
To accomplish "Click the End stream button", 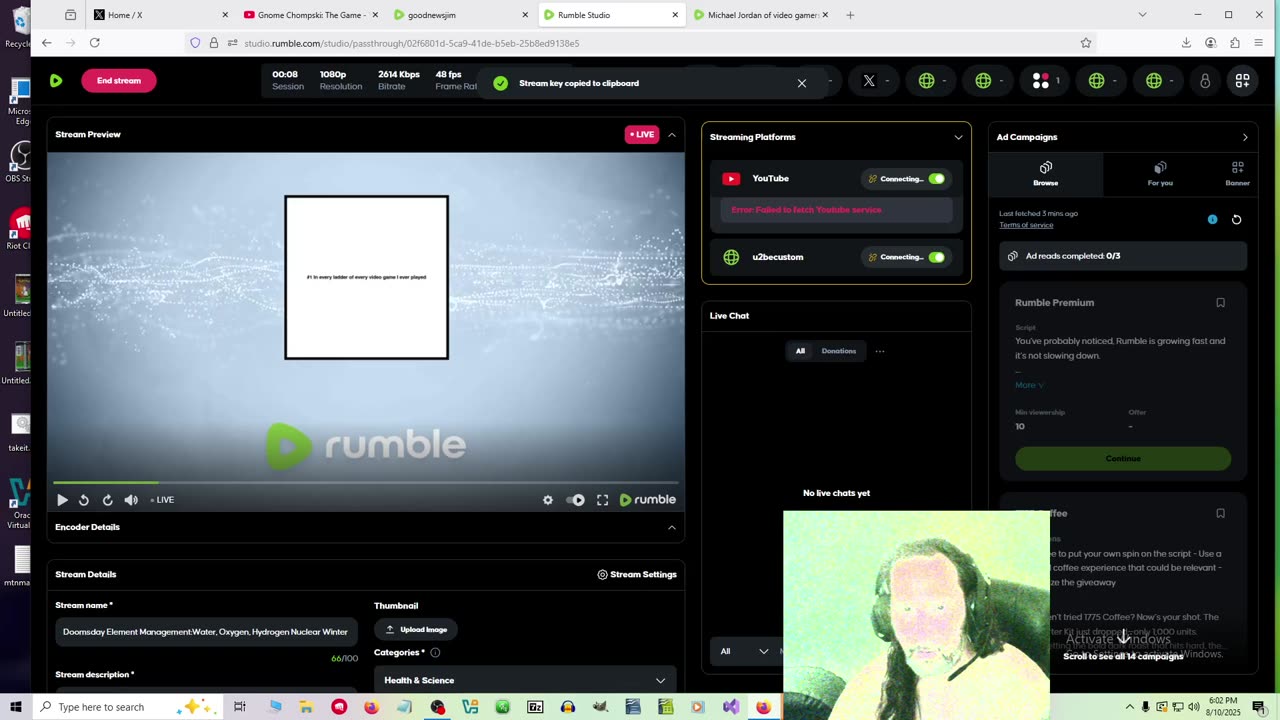I will click(x=119, y=81).
